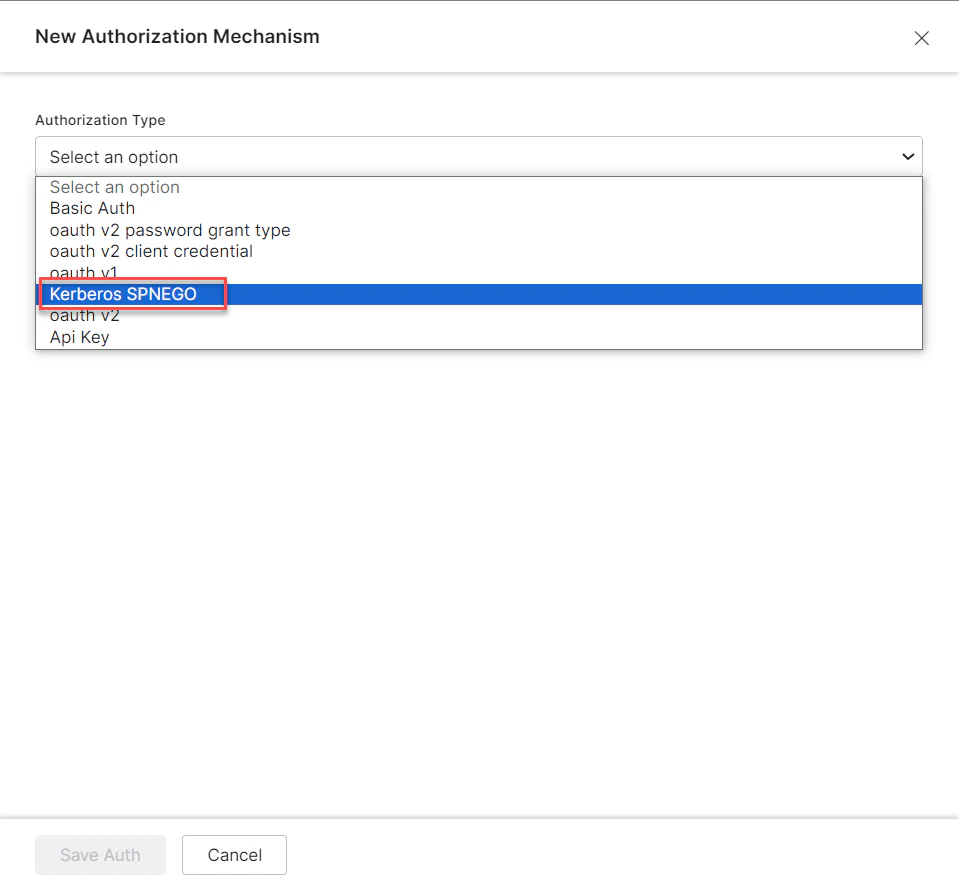Click the Save Auth button
The height and width of the screenshot is (890, 959).
[x=100, y=855]
